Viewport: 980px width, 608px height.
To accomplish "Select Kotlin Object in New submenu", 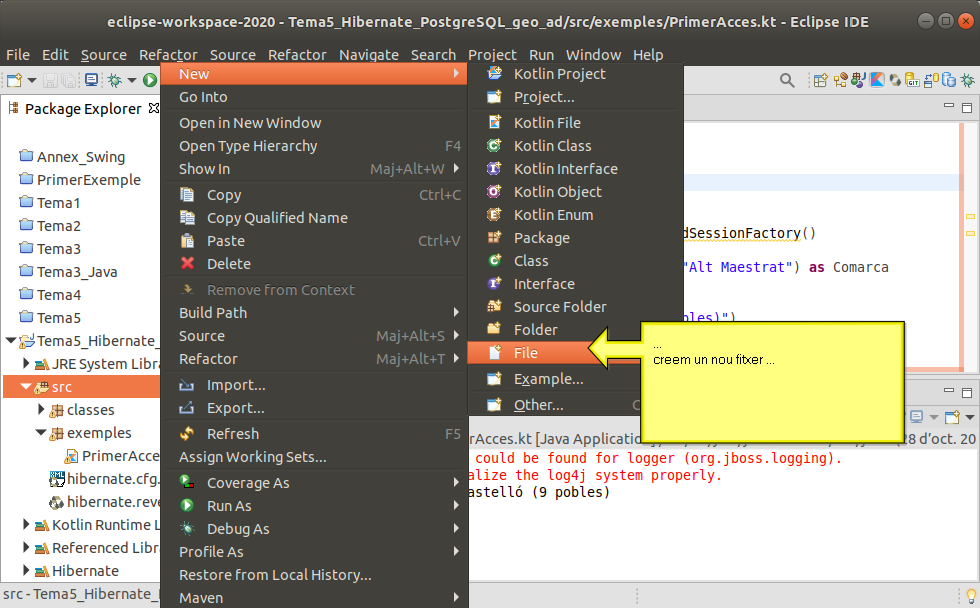I will [575, 192].
